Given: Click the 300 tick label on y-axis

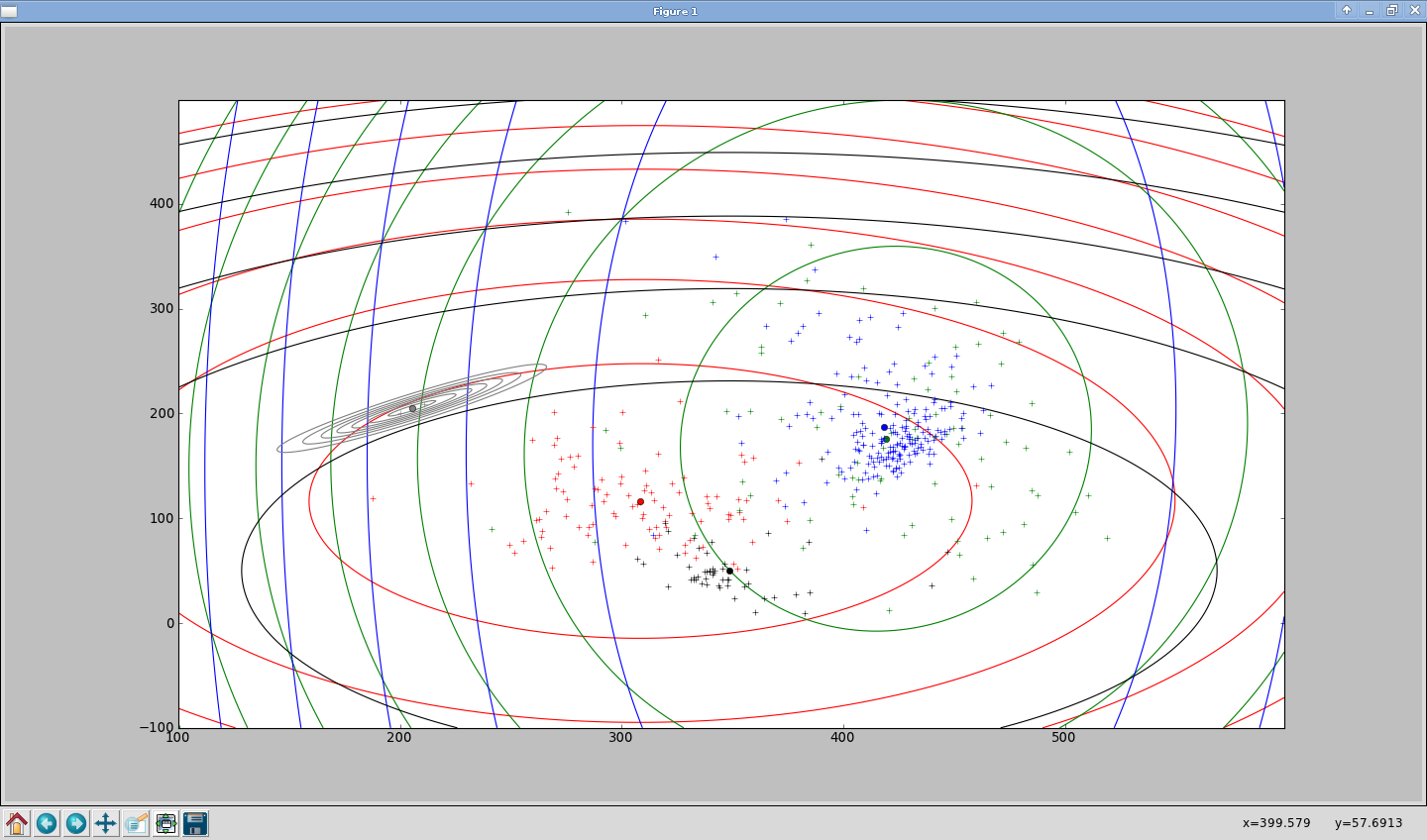Looking at the screenshot, I should click(162, 309).
